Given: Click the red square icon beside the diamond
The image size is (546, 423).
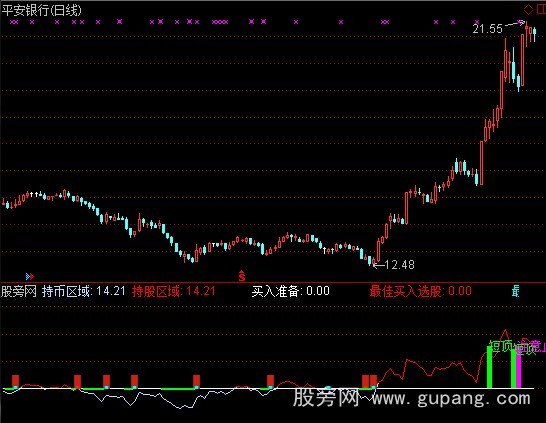Looking at the screenshot, I should pos(541,9).
